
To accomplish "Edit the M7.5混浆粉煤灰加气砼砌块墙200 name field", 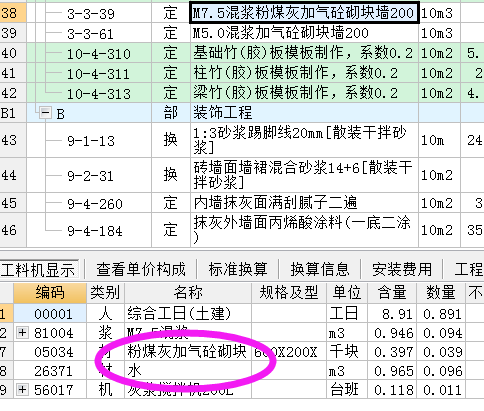I will click(x=304, y=13).
